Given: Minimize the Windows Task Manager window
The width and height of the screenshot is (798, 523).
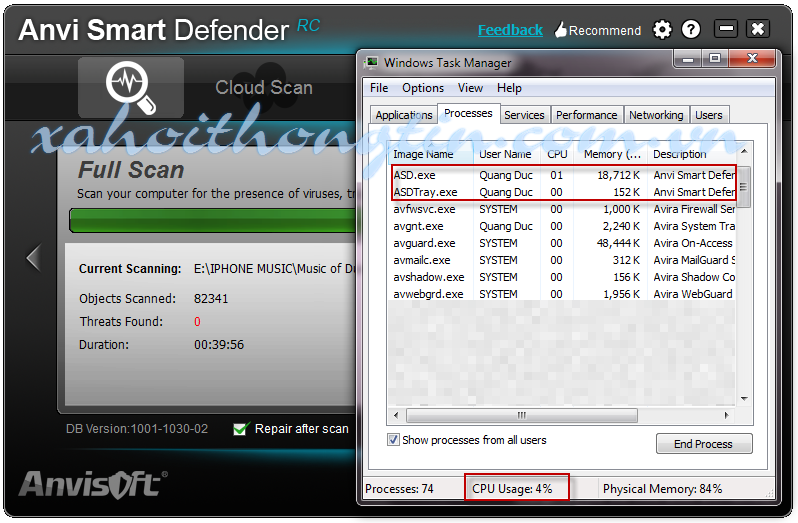Looking at the screenshot, I should [x=688, y=59].
